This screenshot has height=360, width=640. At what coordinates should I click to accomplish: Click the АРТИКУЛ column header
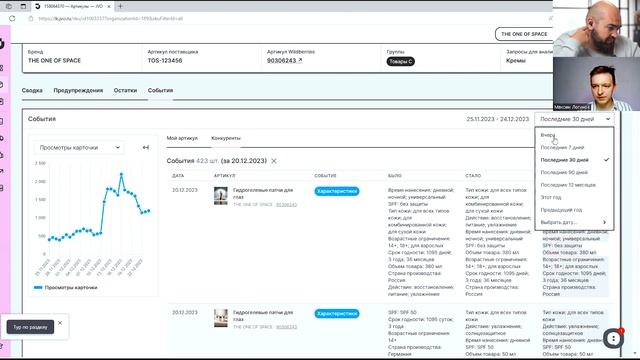224,176
